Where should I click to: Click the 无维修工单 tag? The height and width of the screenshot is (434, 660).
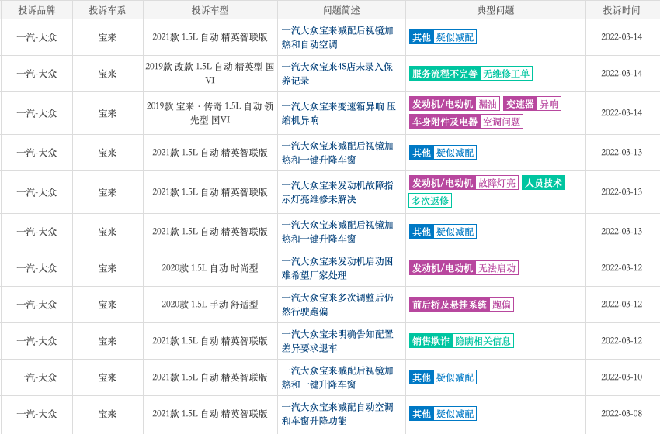506,74
